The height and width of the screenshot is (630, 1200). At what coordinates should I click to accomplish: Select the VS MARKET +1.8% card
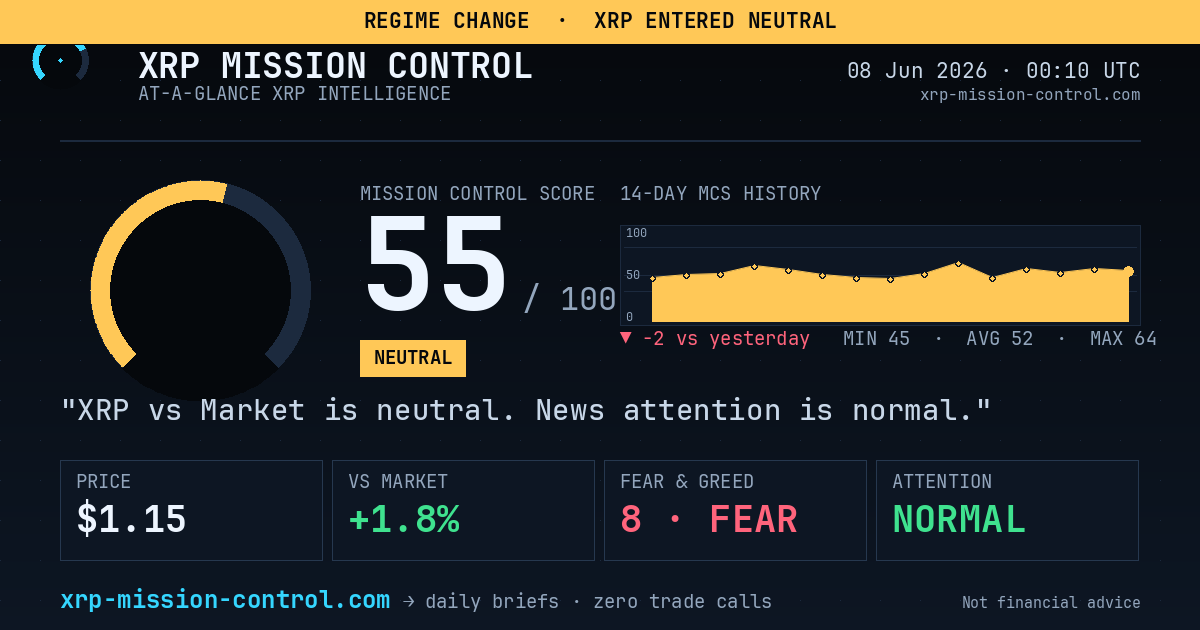463,510
